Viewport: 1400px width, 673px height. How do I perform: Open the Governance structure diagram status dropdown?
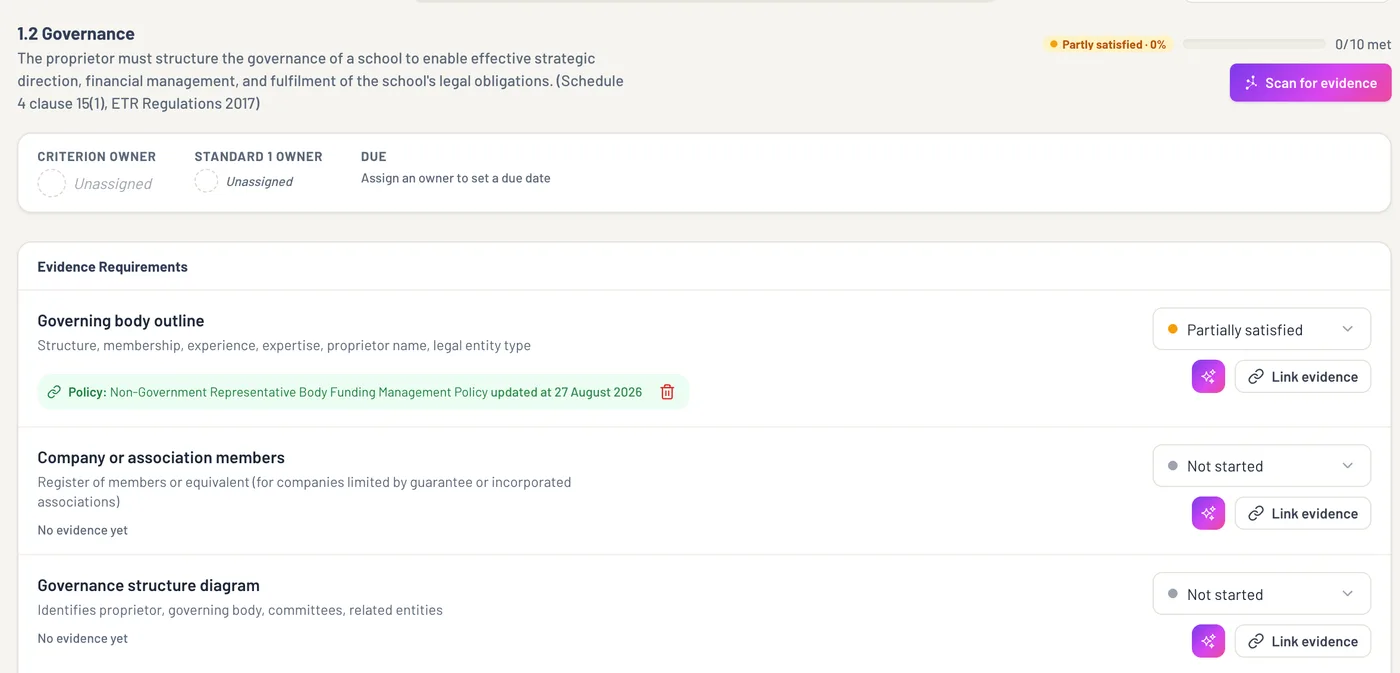click(1261, 594)
